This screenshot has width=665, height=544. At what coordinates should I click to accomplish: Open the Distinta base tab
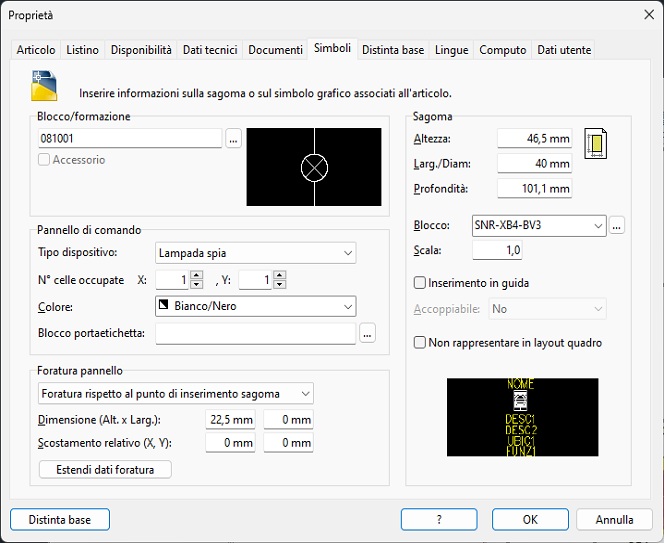point(393,50)
